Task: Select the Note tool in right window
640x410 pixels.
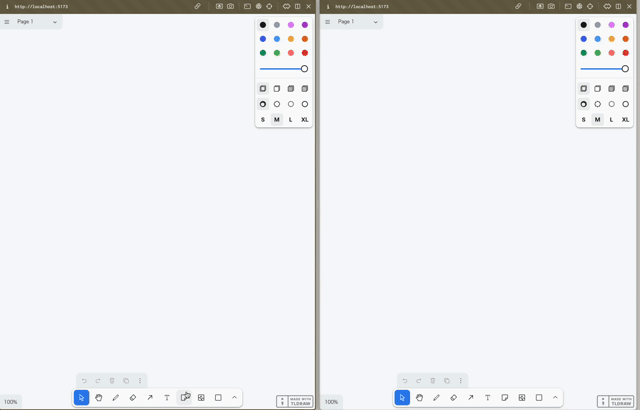Action: click(505, 397)
